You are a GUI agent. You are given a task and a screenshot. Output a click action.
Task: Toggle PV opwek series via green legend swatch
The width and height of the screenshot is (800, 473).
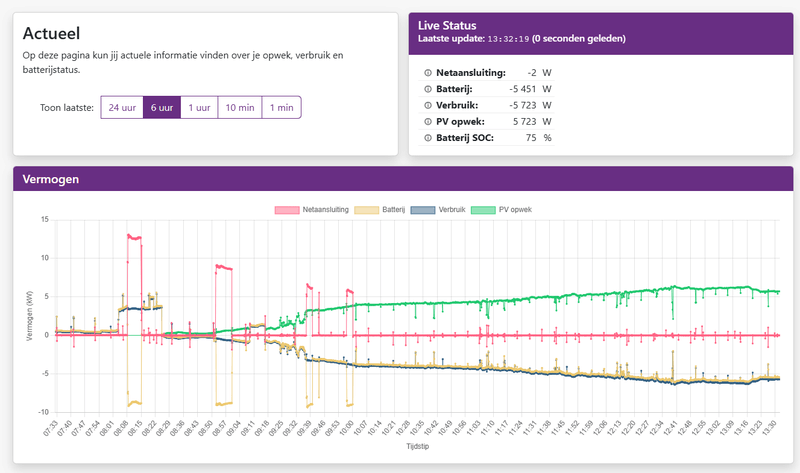point(483,210)
